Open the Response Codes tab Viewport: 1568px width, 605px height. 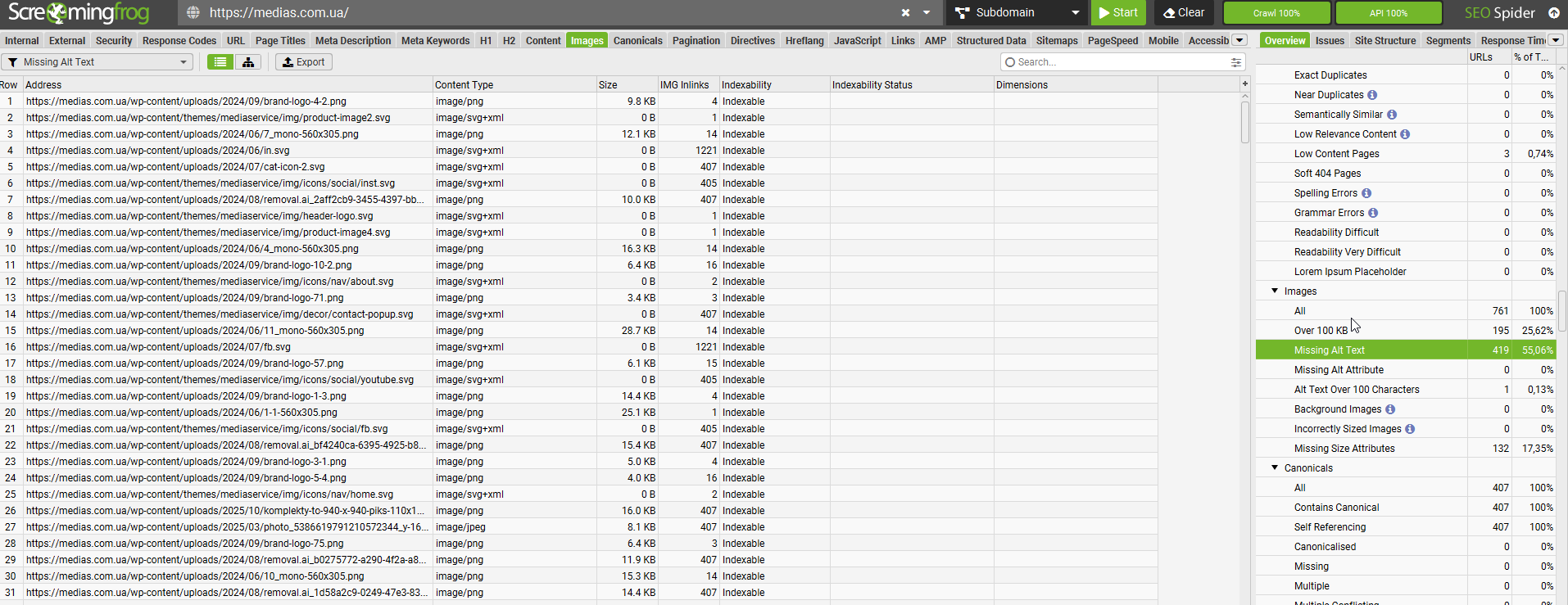click(179, 40)
